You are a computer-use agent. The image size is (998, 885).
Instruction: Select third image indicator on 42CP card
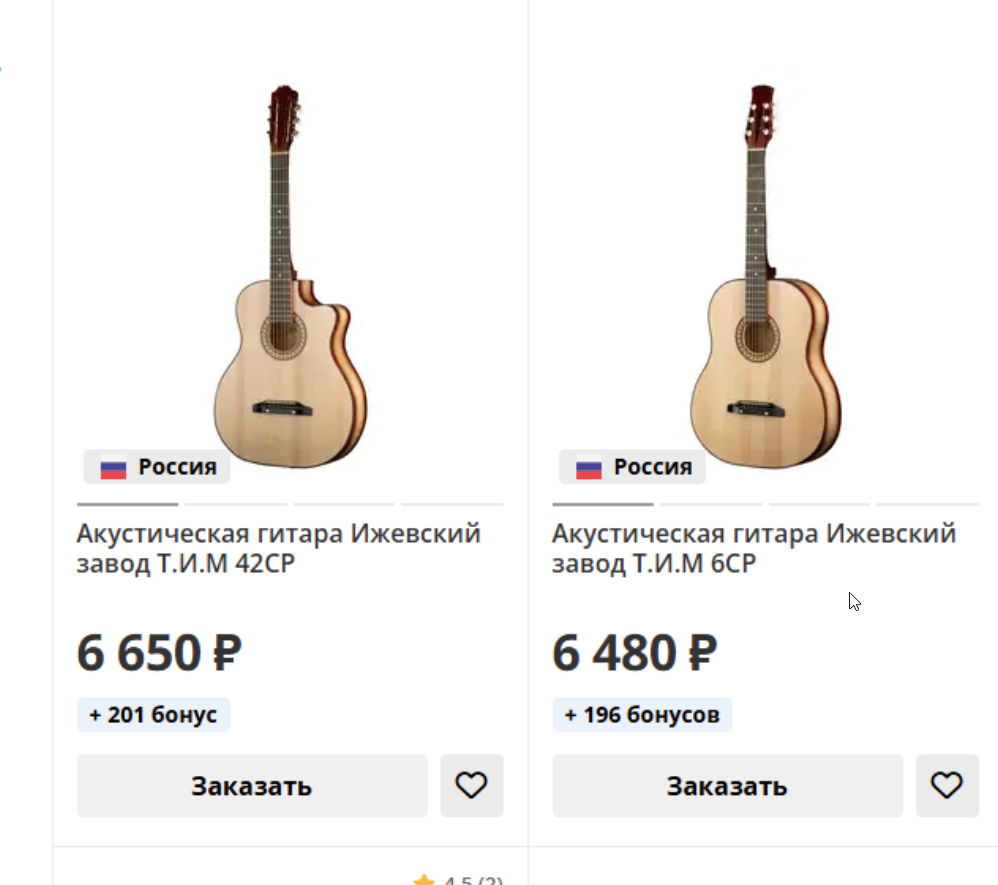pos(344,504)
